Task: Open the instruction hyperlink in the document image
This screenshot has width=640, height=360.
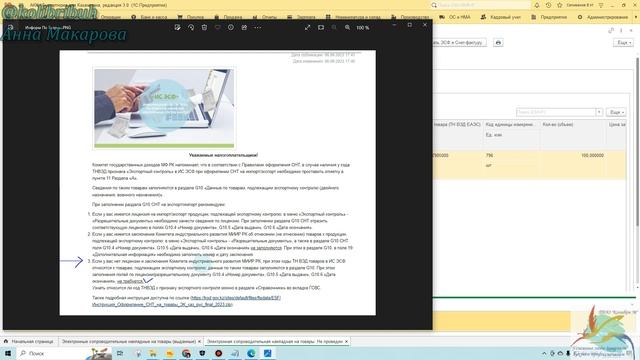Action: click(186, 301)
